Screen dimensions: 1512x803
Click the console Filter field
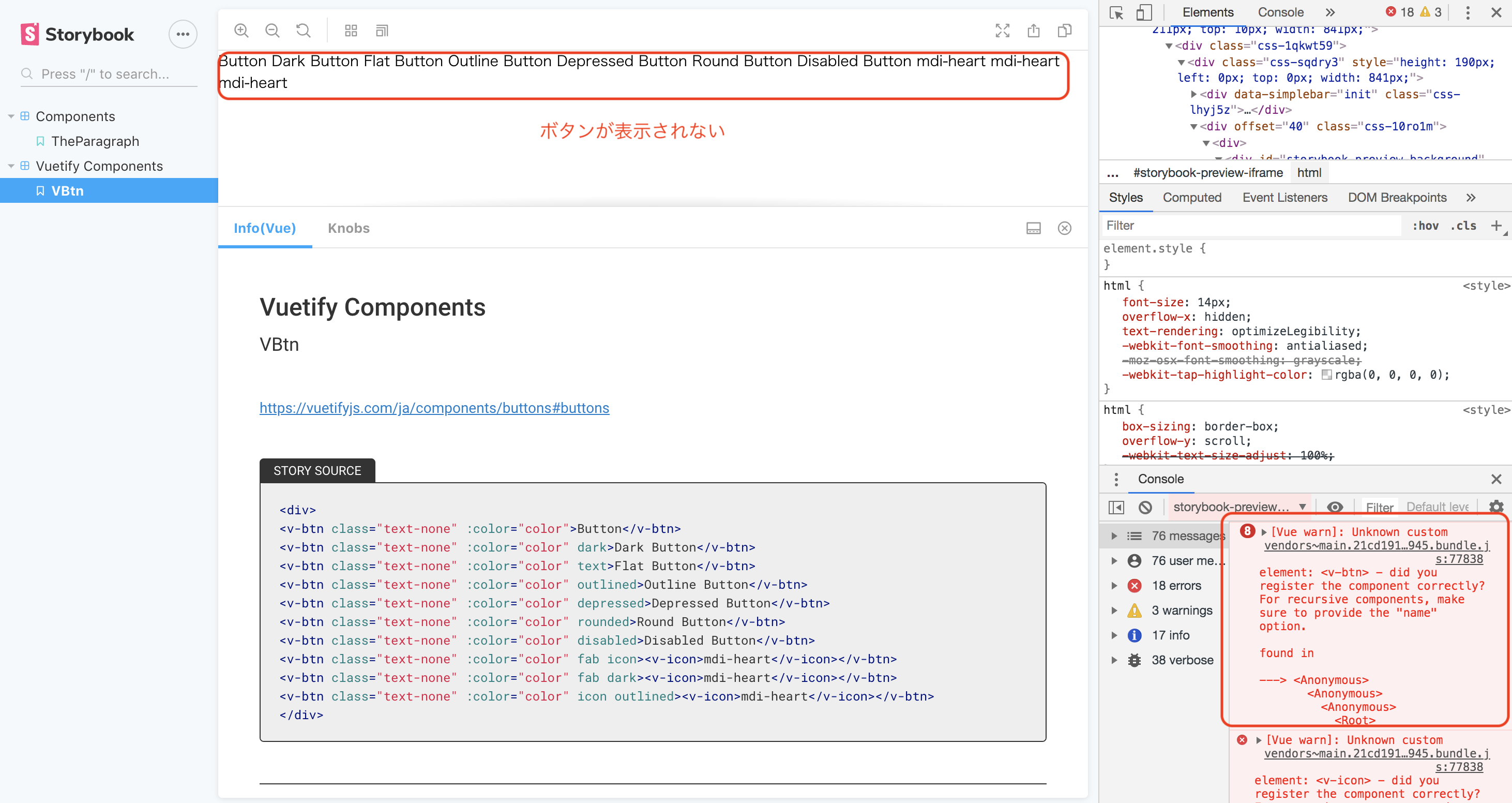1379,507
